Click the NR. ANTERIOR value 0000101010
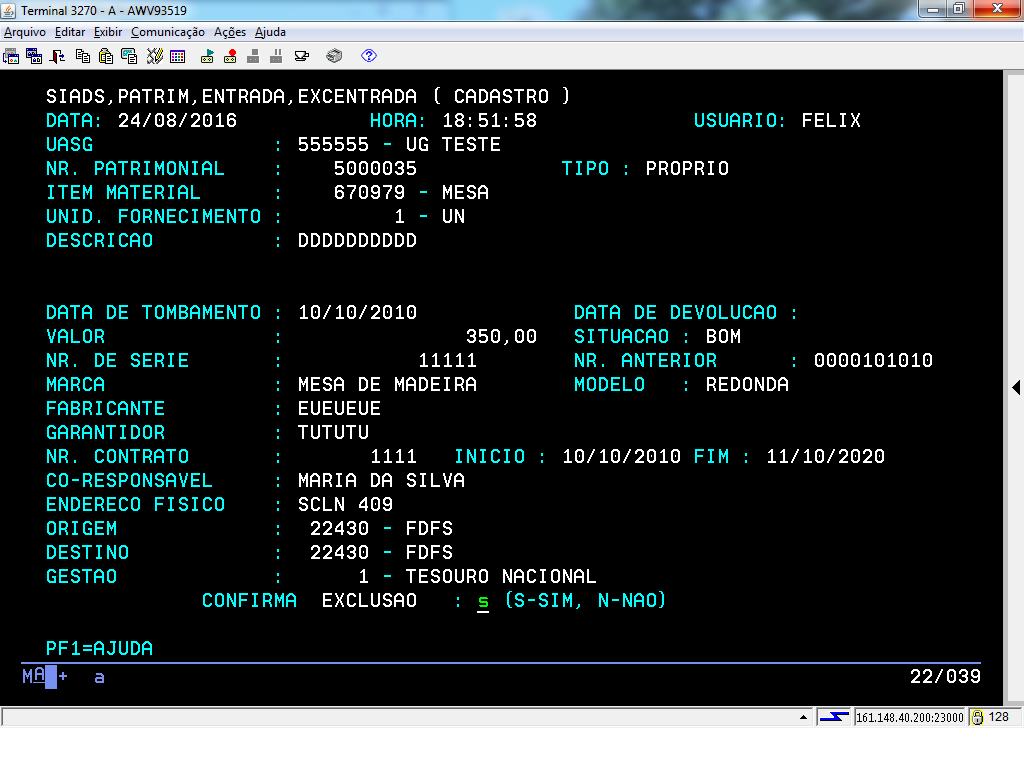This screenshot has width=1024, height=768. [873, 360]
